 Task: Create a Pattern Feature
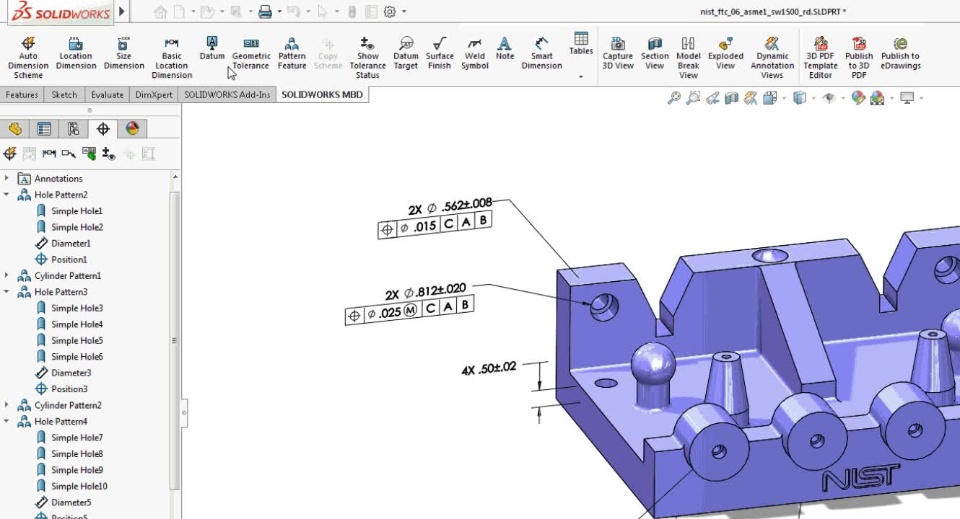[x=292, y=53]
